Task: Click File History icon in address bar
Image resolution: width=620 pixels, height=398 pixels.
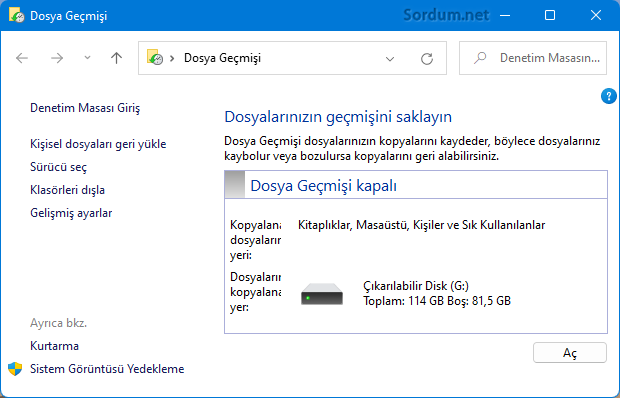Action: [155, 57]
